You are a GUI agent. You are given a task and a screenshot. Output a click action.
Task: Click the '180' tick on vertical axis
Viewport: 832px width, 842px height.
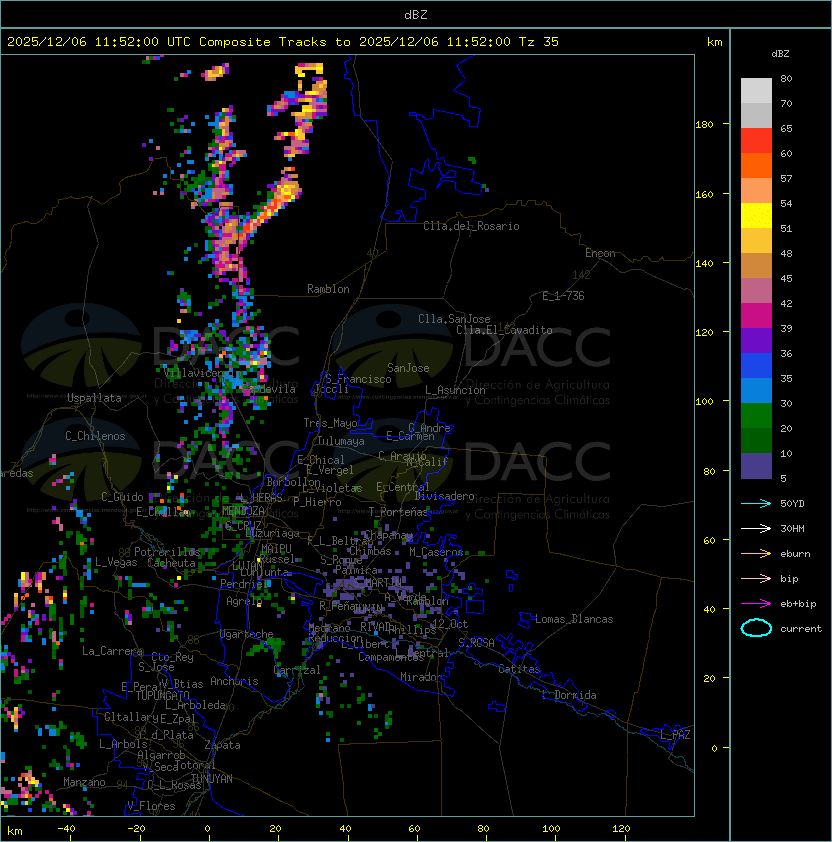[x=704, y=124]
